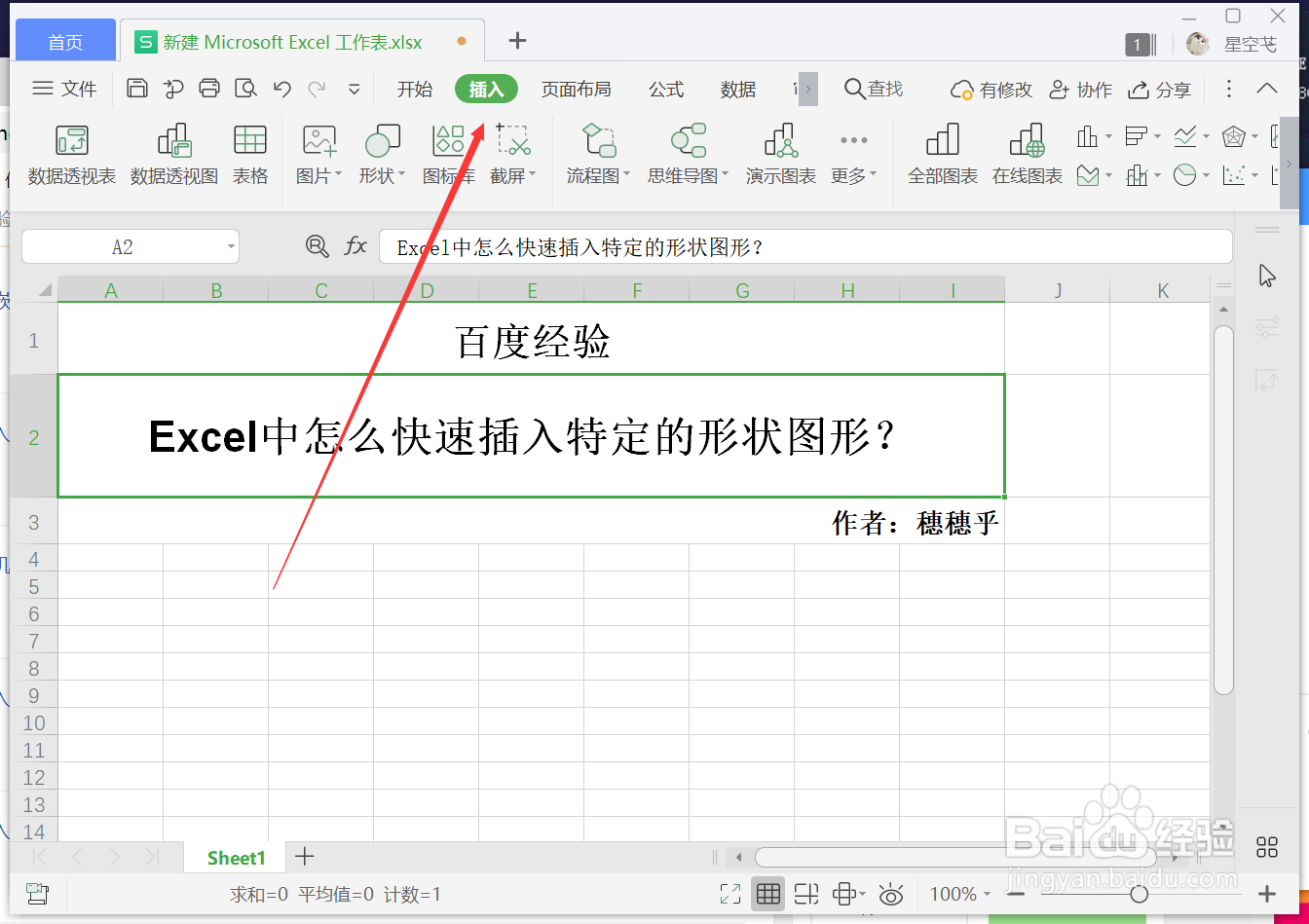The image size is (1309, 924).
Task: Click the zoom magnifier beside fx
Action: (318, 246)
